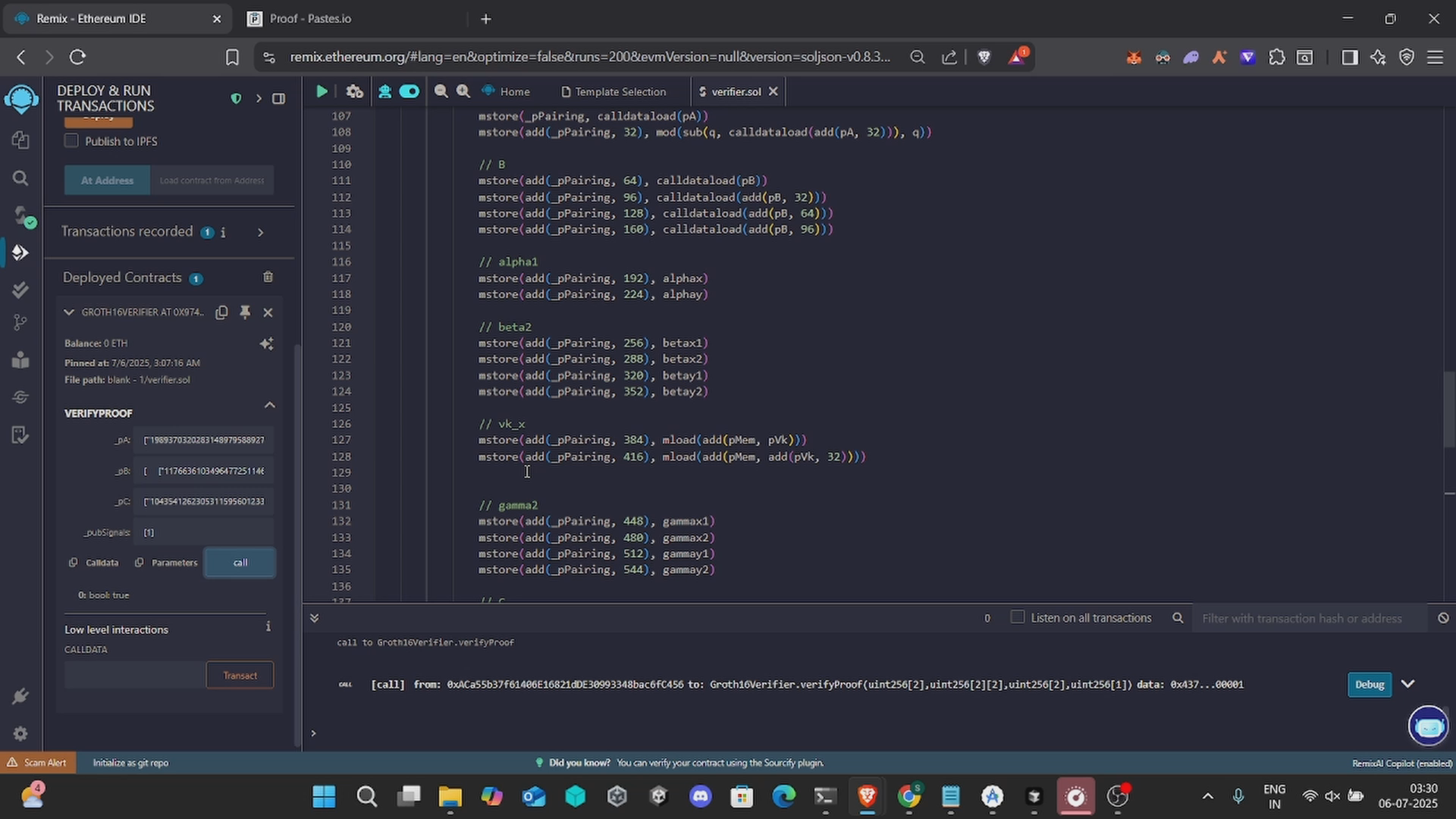Clear the terminal console output

tap(1443, 618)
